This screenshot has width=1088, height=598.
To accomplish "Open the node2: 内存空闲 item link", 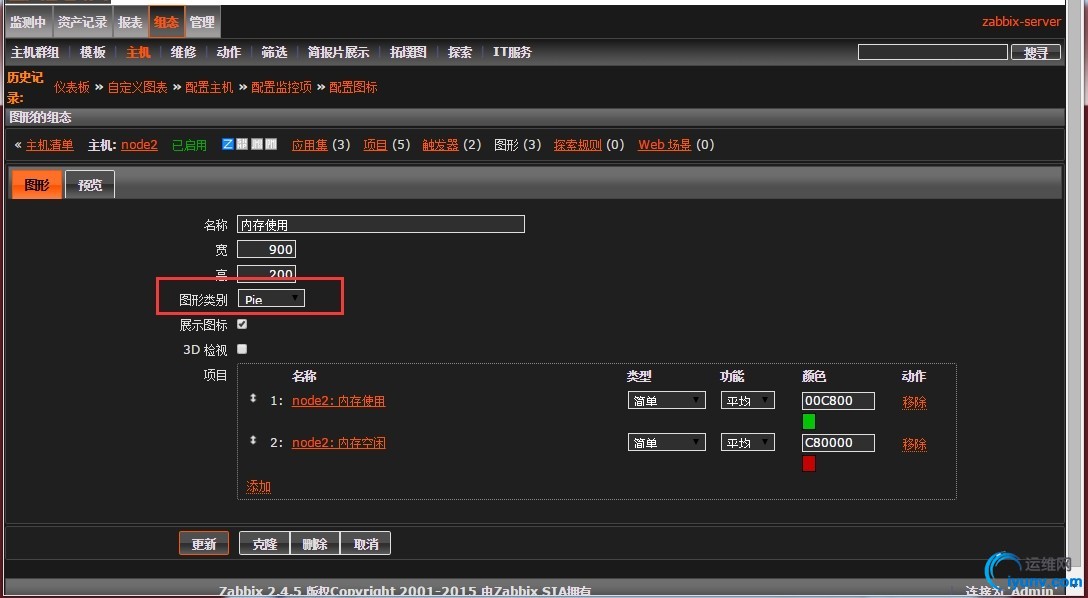I will 339,443.
